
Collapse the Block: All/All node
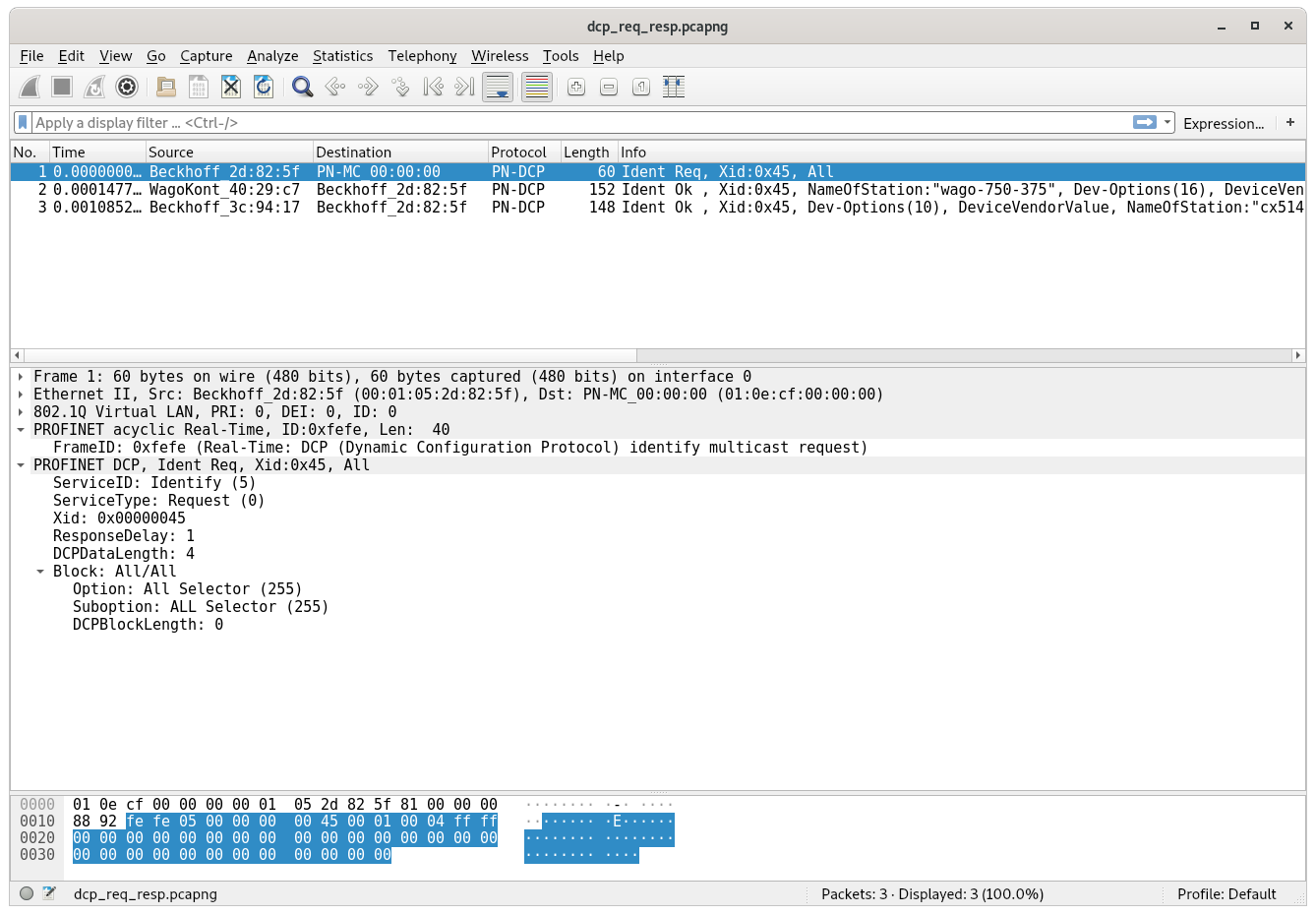tap(40, 572)
